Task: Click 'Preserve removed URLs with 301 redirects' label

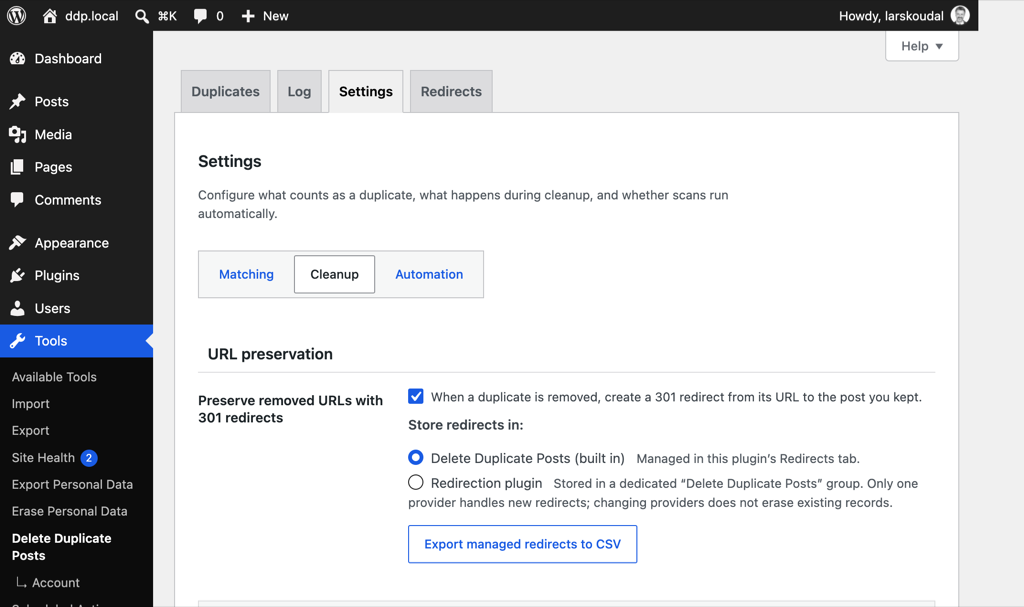Action: tap(291, 409)
